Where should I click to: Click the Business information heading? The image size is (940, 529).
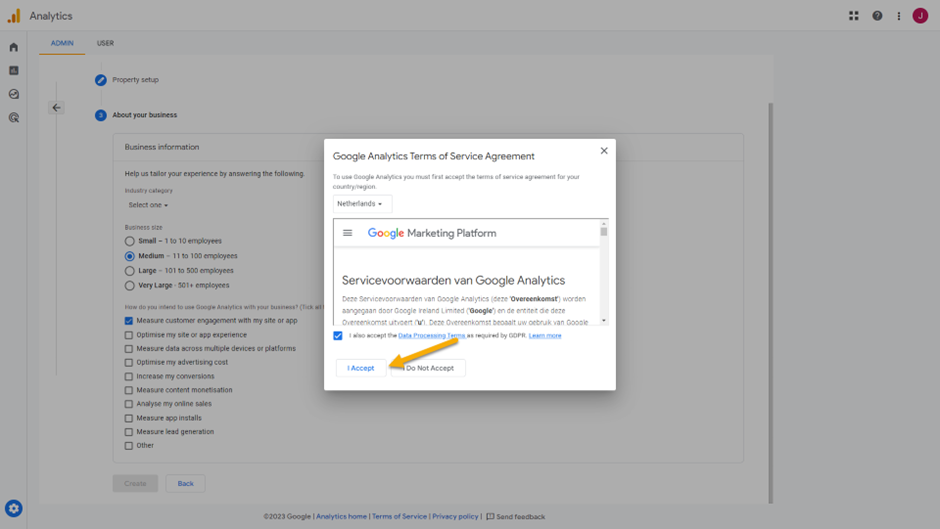pyautogui.click(x=162, y=147)
